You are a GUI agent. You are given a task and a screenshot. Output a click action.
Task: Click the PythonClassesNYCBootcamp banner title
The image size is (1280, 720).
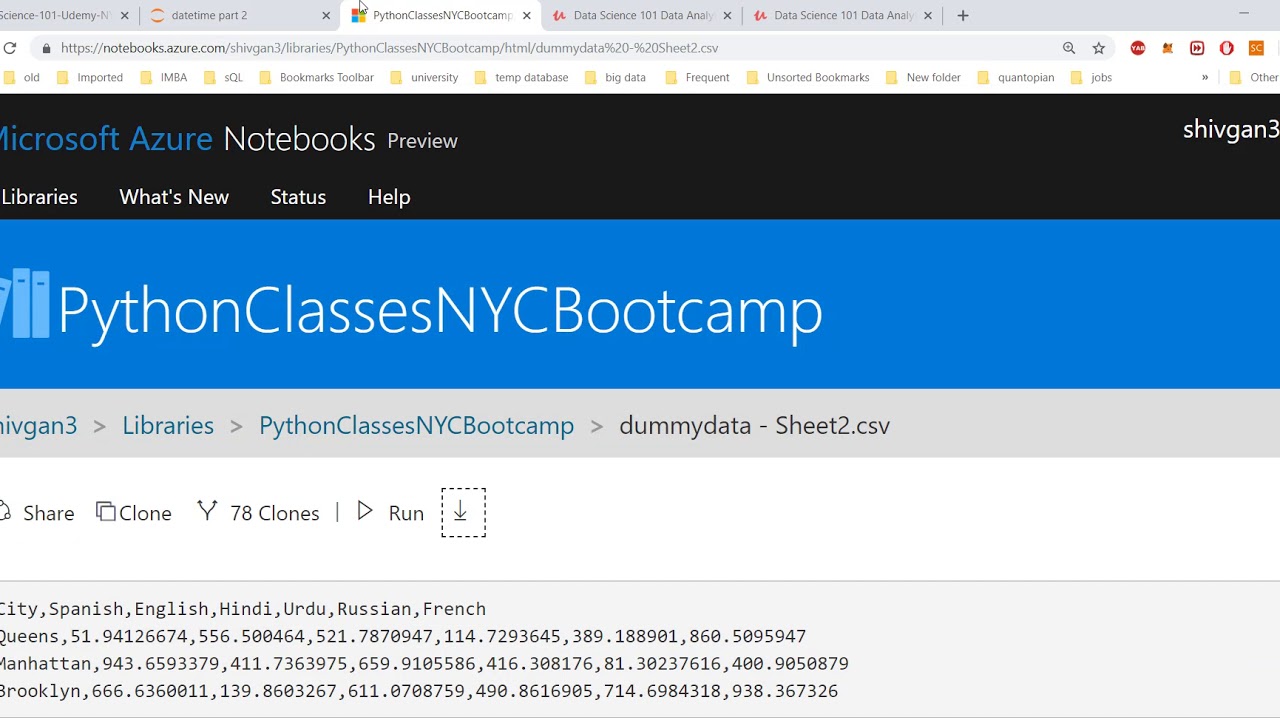(x=440, y=309)
